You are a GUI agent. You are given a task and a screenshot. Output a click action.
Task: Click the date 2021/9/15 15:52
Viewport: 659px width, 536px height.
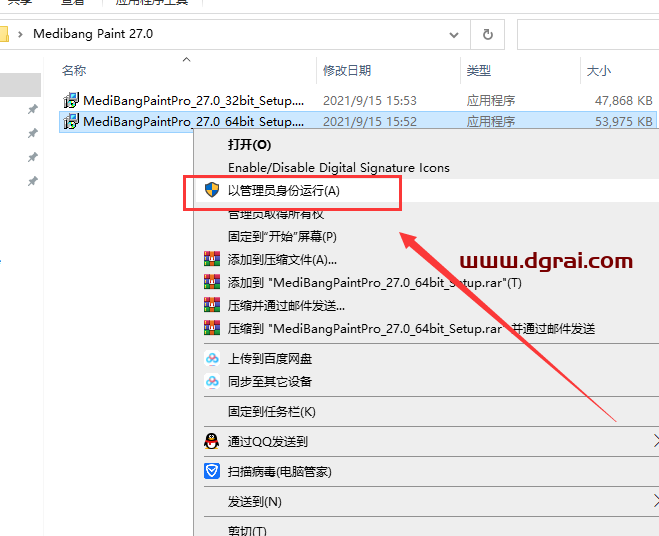pyautogui.click(x=370, y=121)
